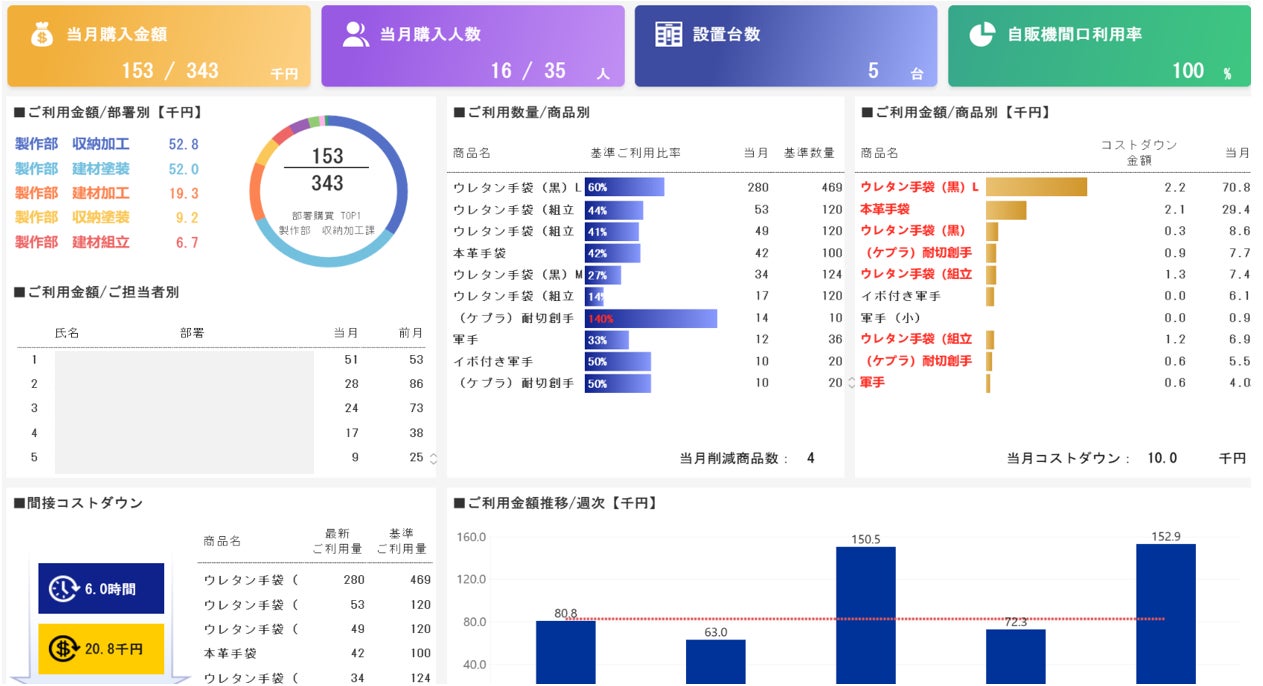
Task: Click the people icon on 当月購入人数 card
Action: (355, 34)
